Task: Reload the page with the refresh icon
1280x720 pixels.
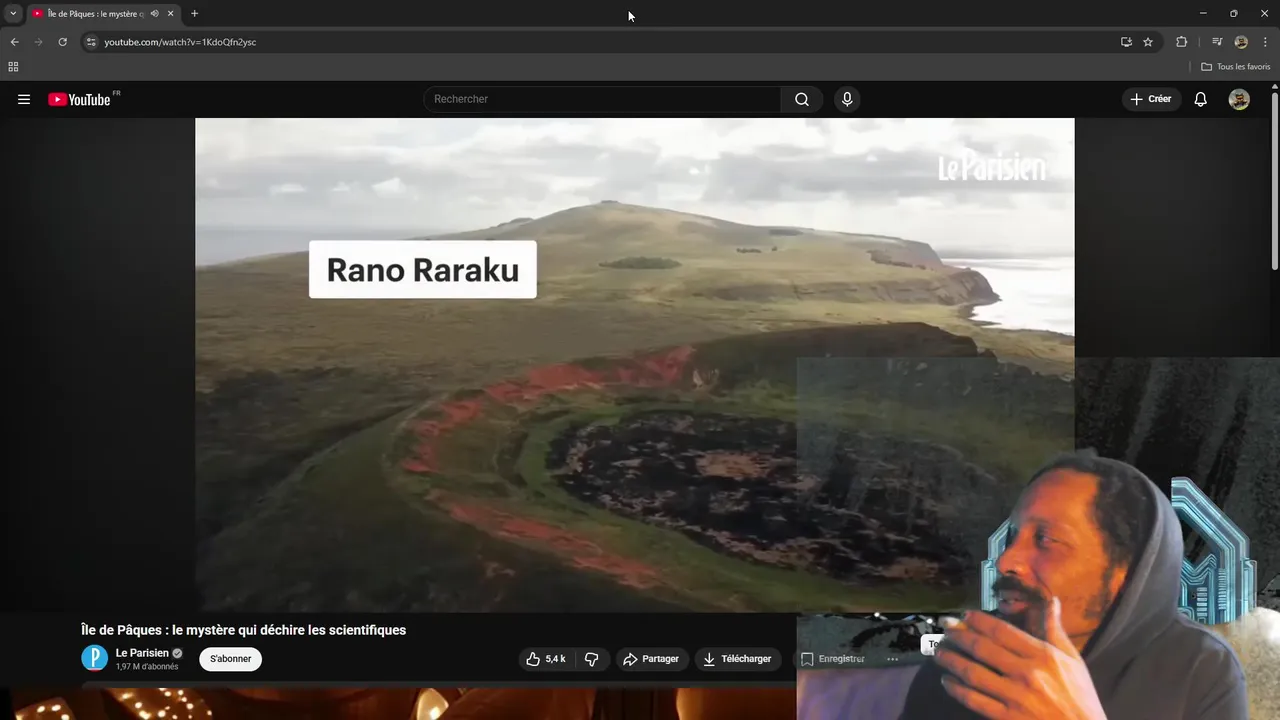Action: coord(62,42)
